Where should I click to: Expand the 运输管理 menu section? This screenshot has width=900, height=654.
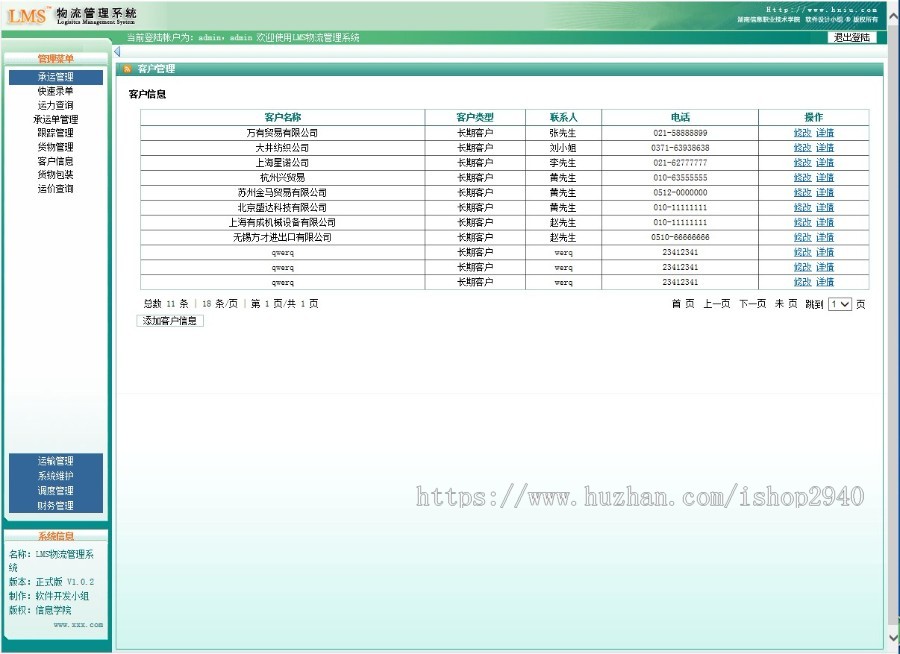coord(56,461)
